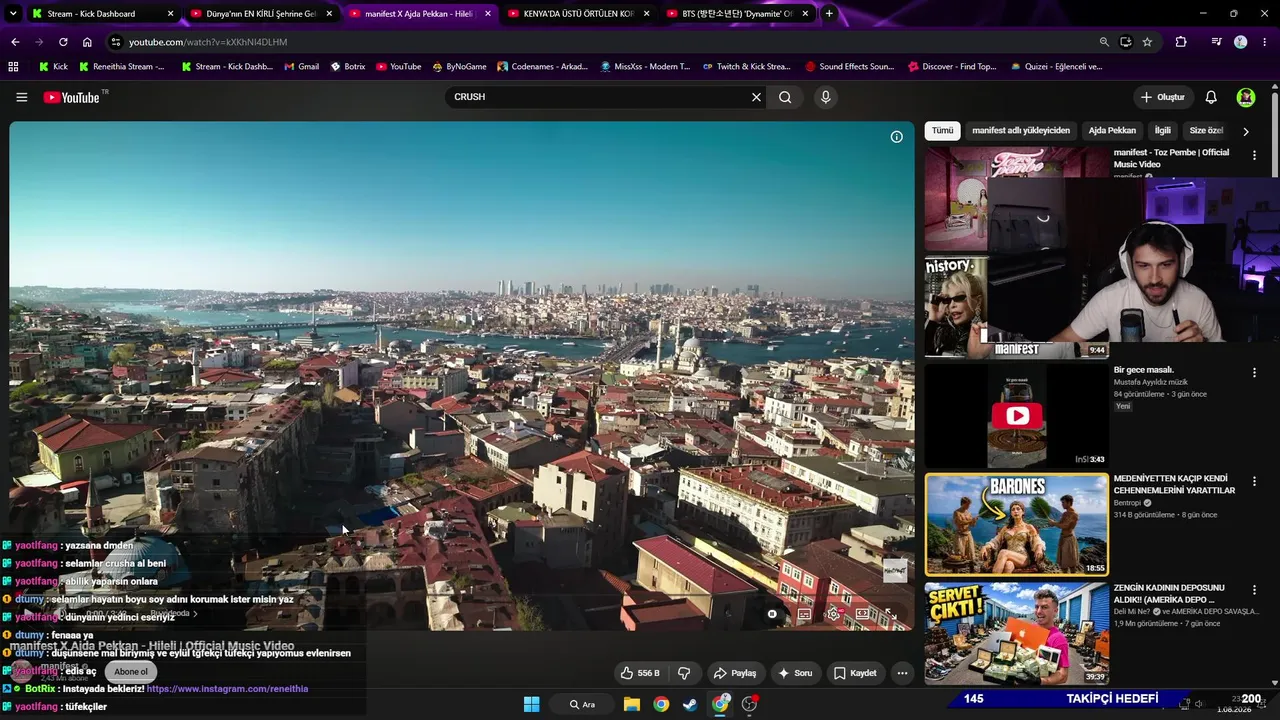This screenshot has width=1280, height=720.
Task: Open the Bir gece masalı thumbnail
Action: coord(1017,416)
